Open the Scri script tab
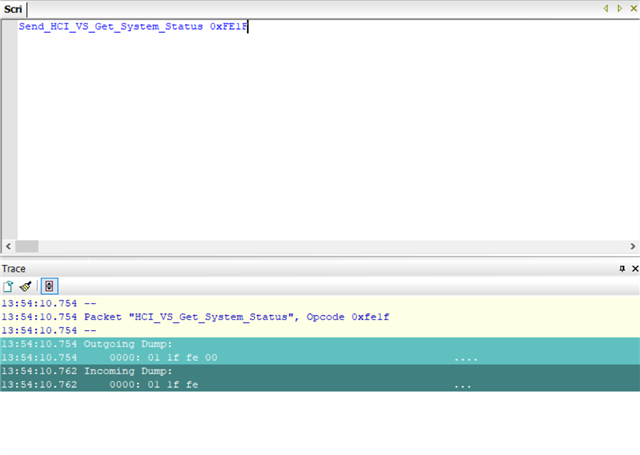 [13, 9]
